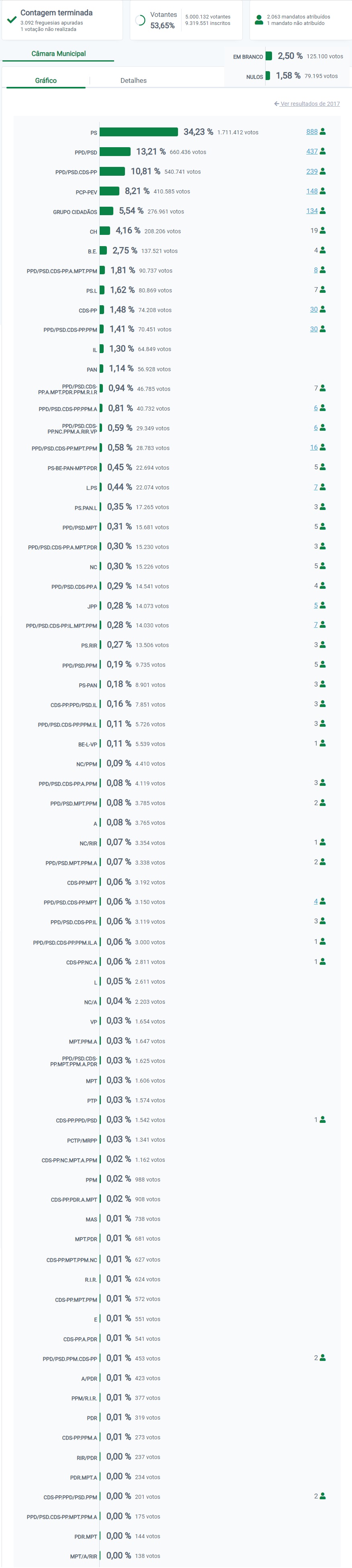Click the person icon in the GRUPO CIDADÃOS row
Image resolution: width=352 pixels, height=1568 pixels.
323,211
